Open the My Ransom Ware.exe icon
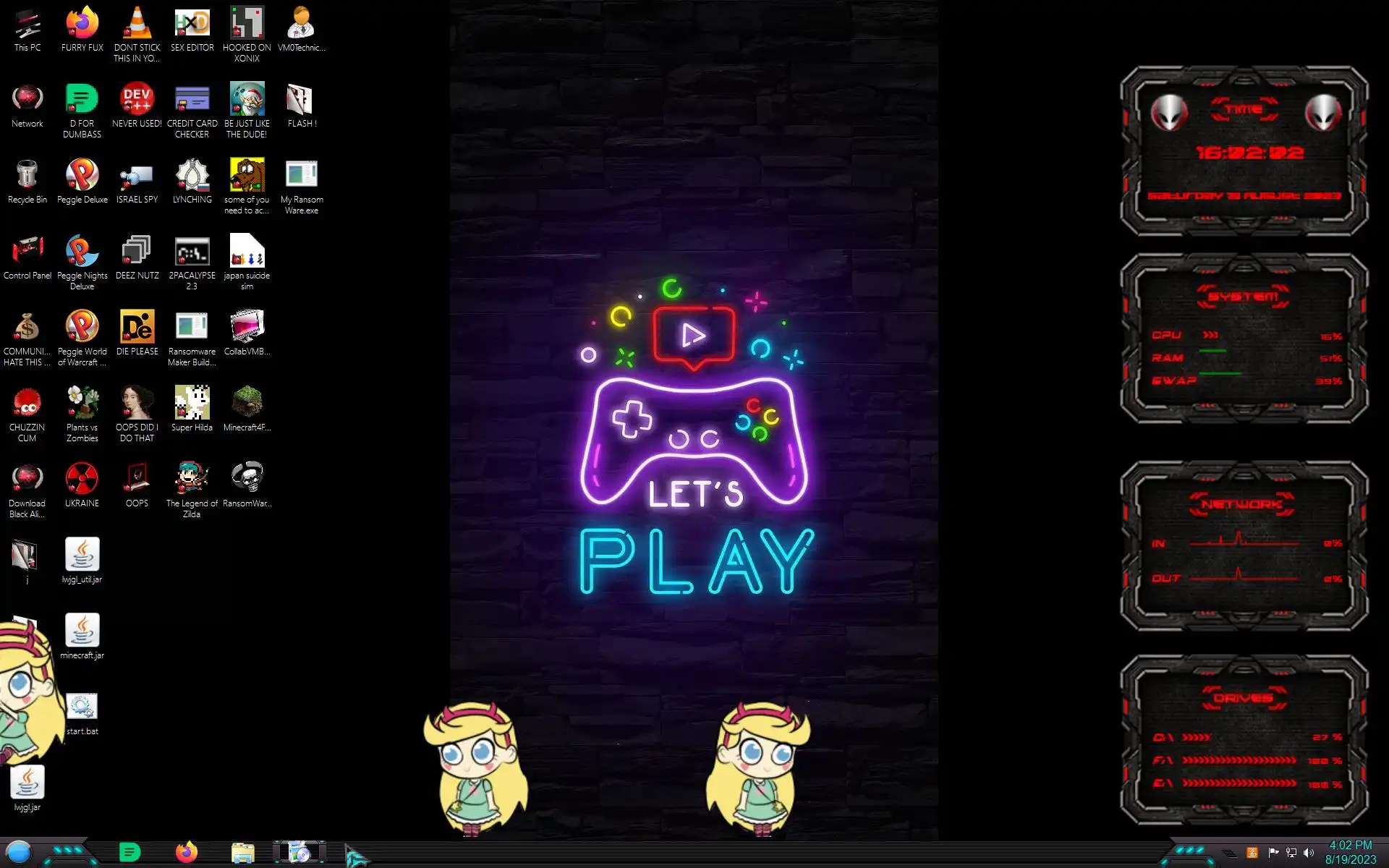This screenshot has height=868, width=1389. pos(302,176)
